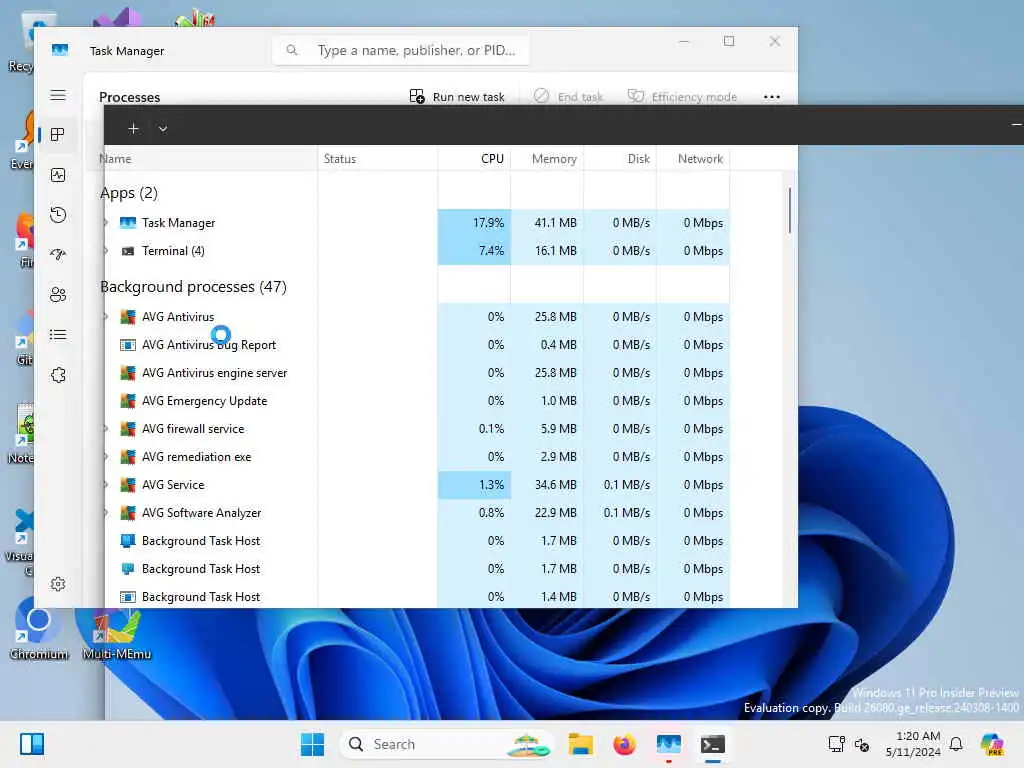
Task: Open Firefox from the taskbar
Action: [x=624, y=744]
